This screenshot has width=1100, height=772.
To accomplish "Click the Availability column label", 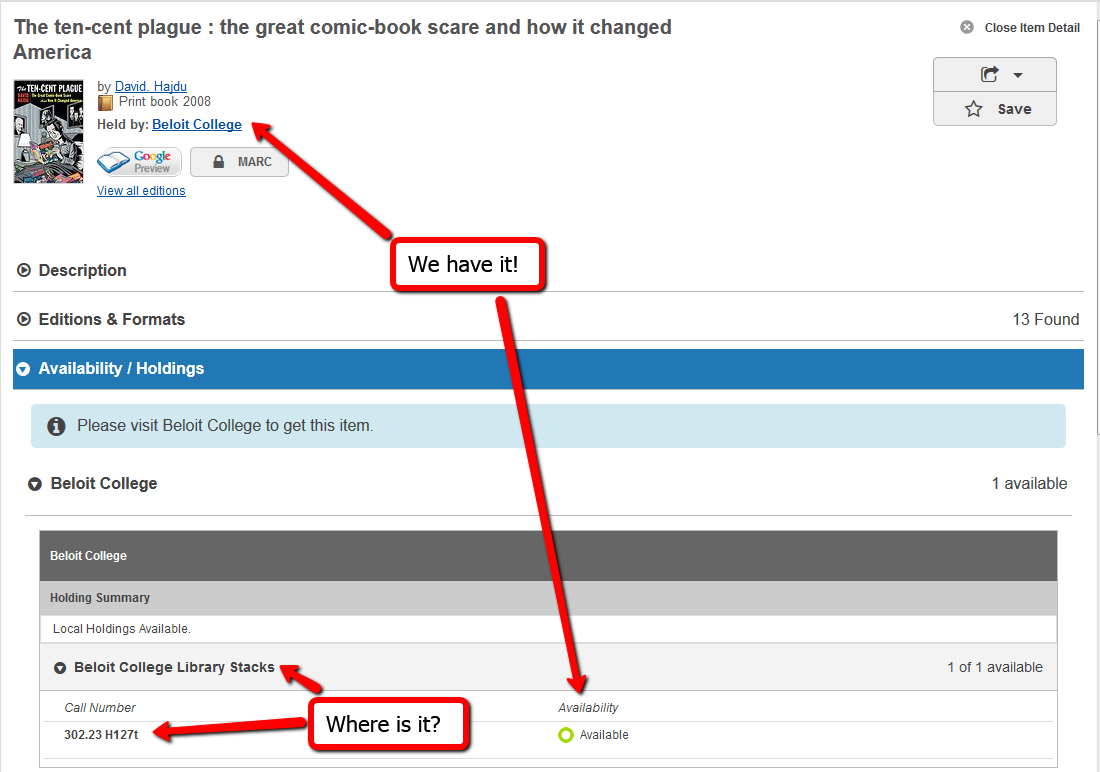I will (x=589, y=707).
